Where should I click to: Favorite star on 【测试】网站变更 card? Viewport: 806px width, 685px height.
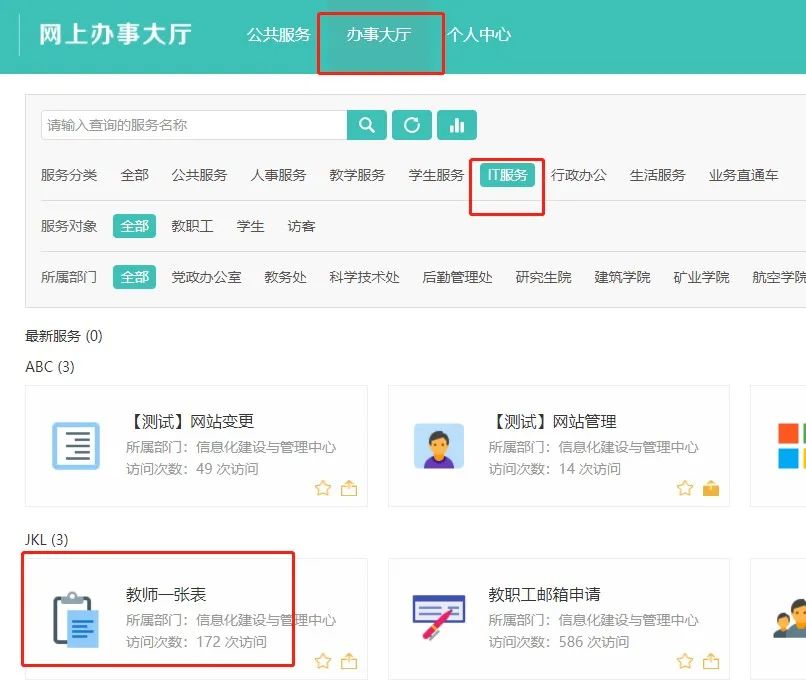tap(323, 488)
